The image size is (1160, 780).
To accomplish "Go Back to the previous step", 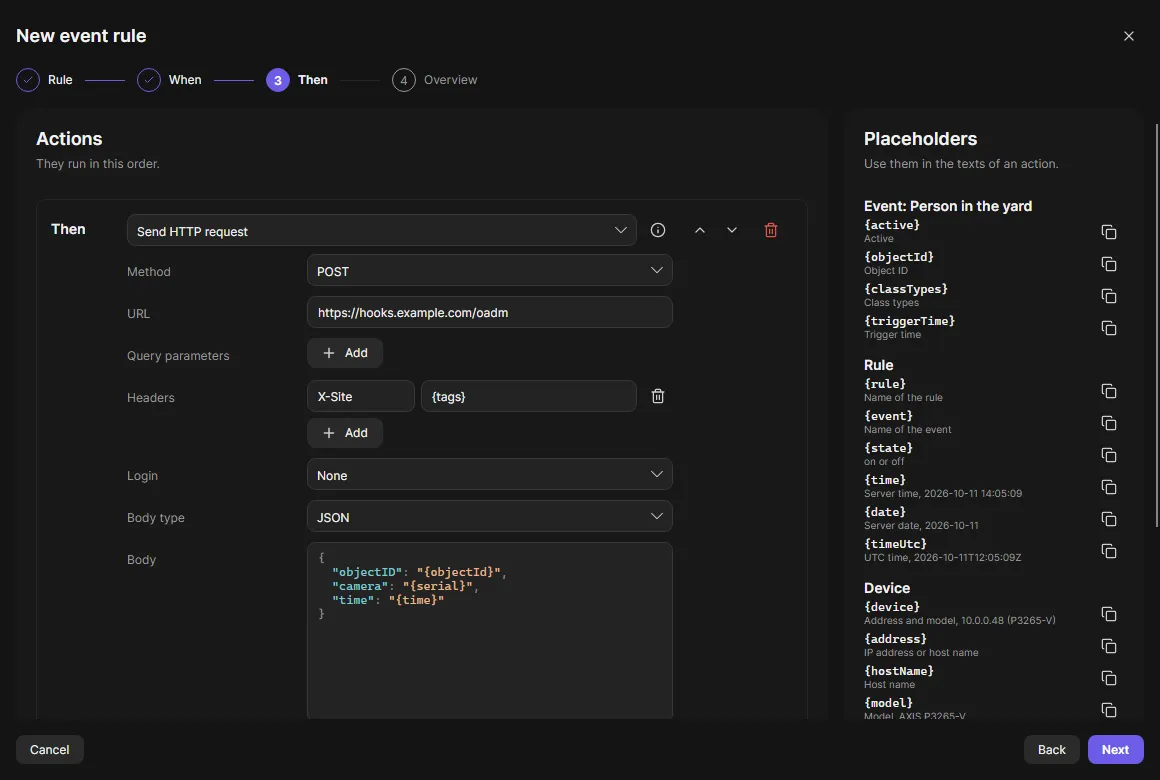I will coord(1051,750).
